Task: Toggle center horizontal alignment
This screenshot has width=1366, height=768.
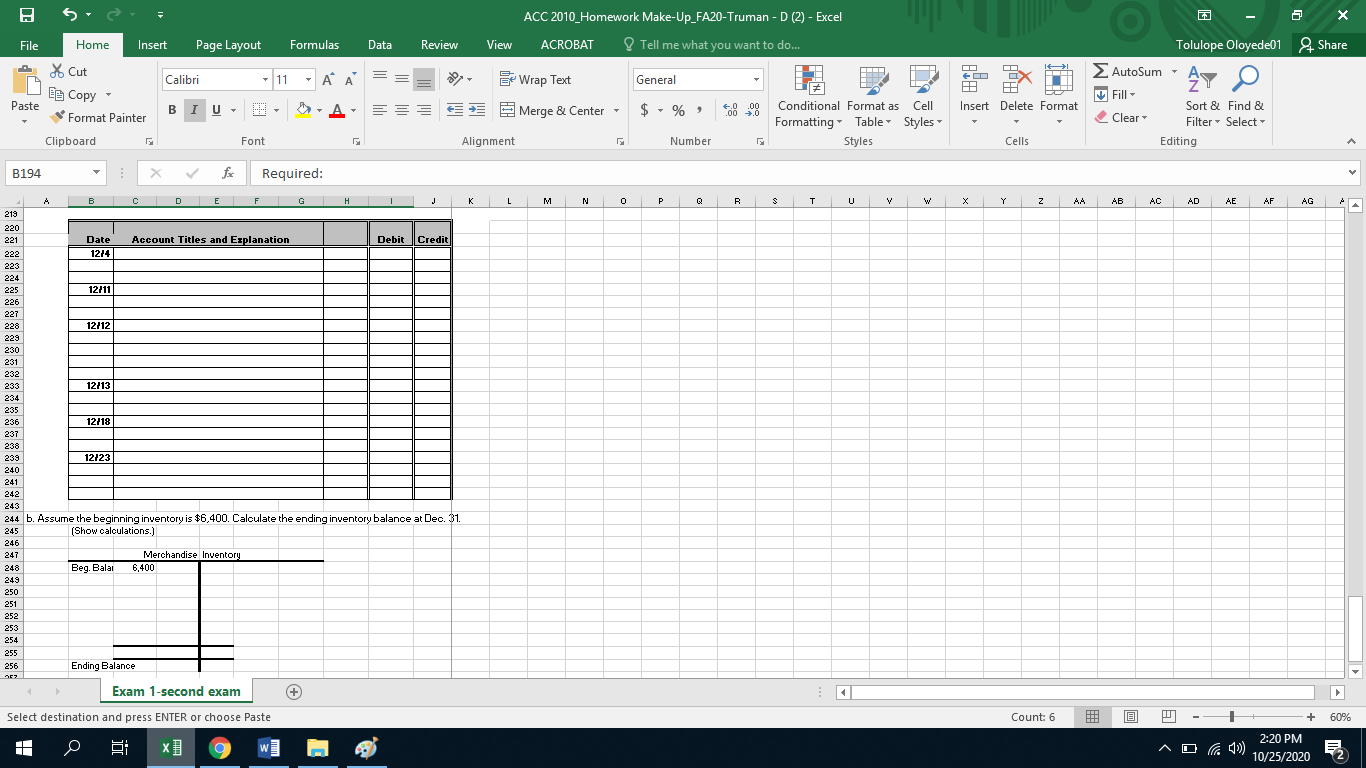Action: [x=404, y=111]
